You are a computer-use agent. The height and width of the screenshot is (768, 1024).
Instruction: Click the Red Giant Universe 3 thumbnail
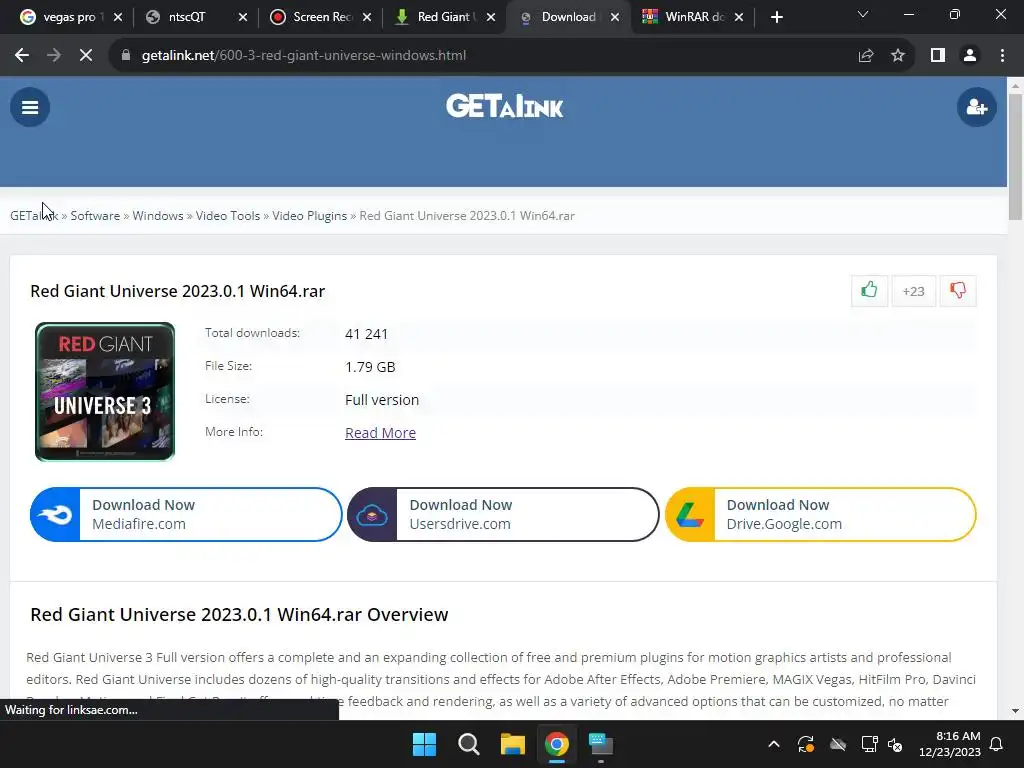tap(105, 392)
